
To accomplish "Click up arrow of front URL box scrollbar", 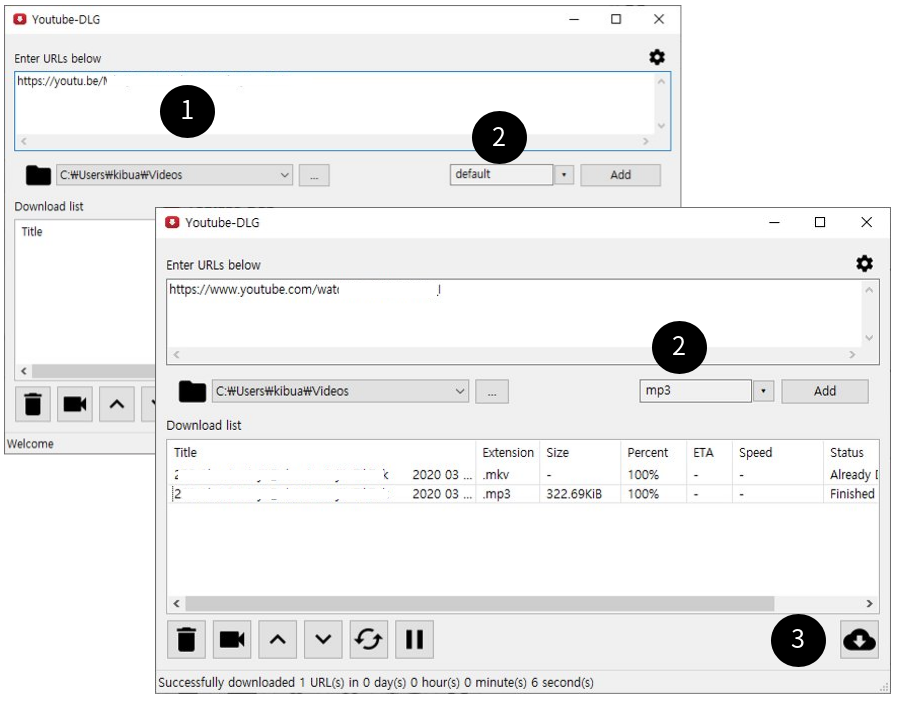I will coord(869,290).
